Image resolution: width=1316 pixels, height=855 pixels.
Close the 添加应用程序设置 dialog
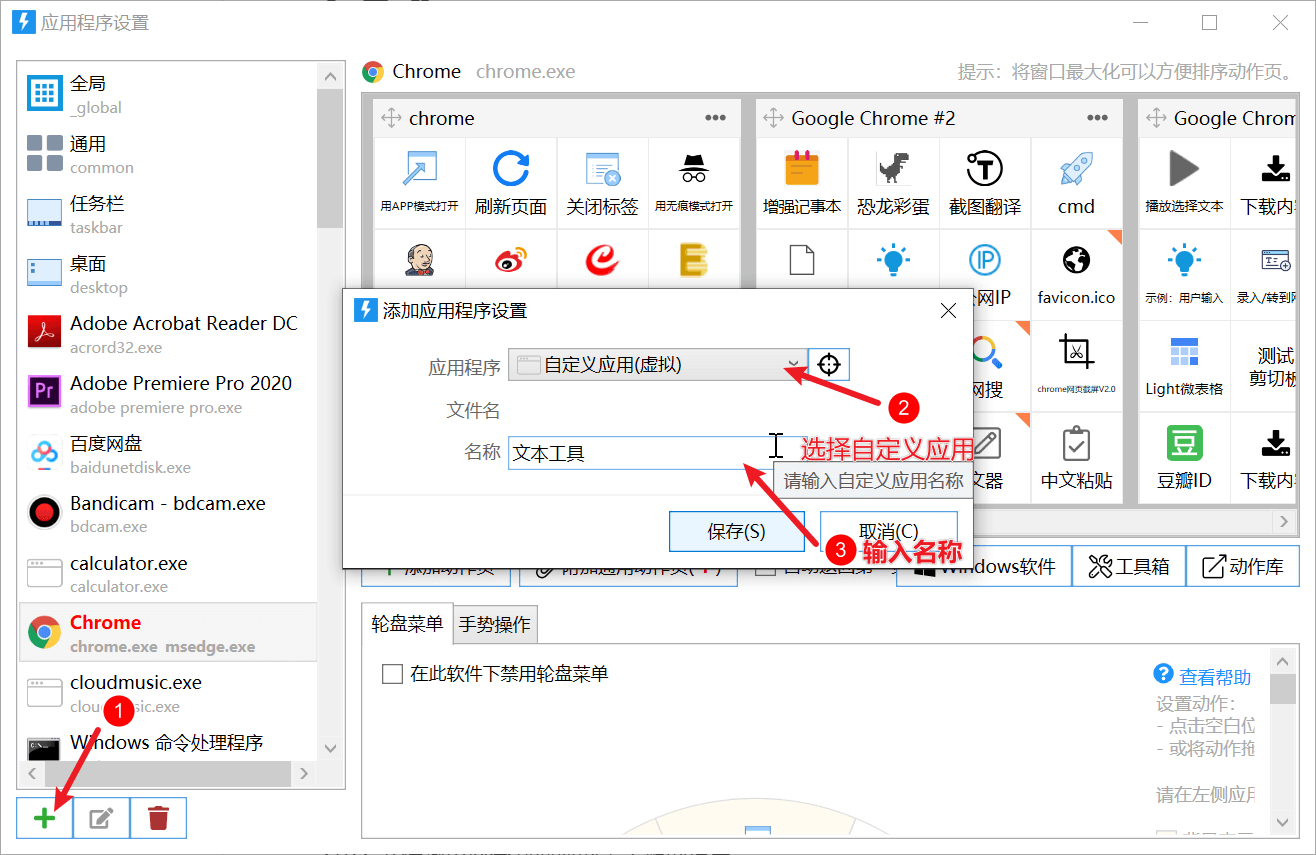pos(949,311)
